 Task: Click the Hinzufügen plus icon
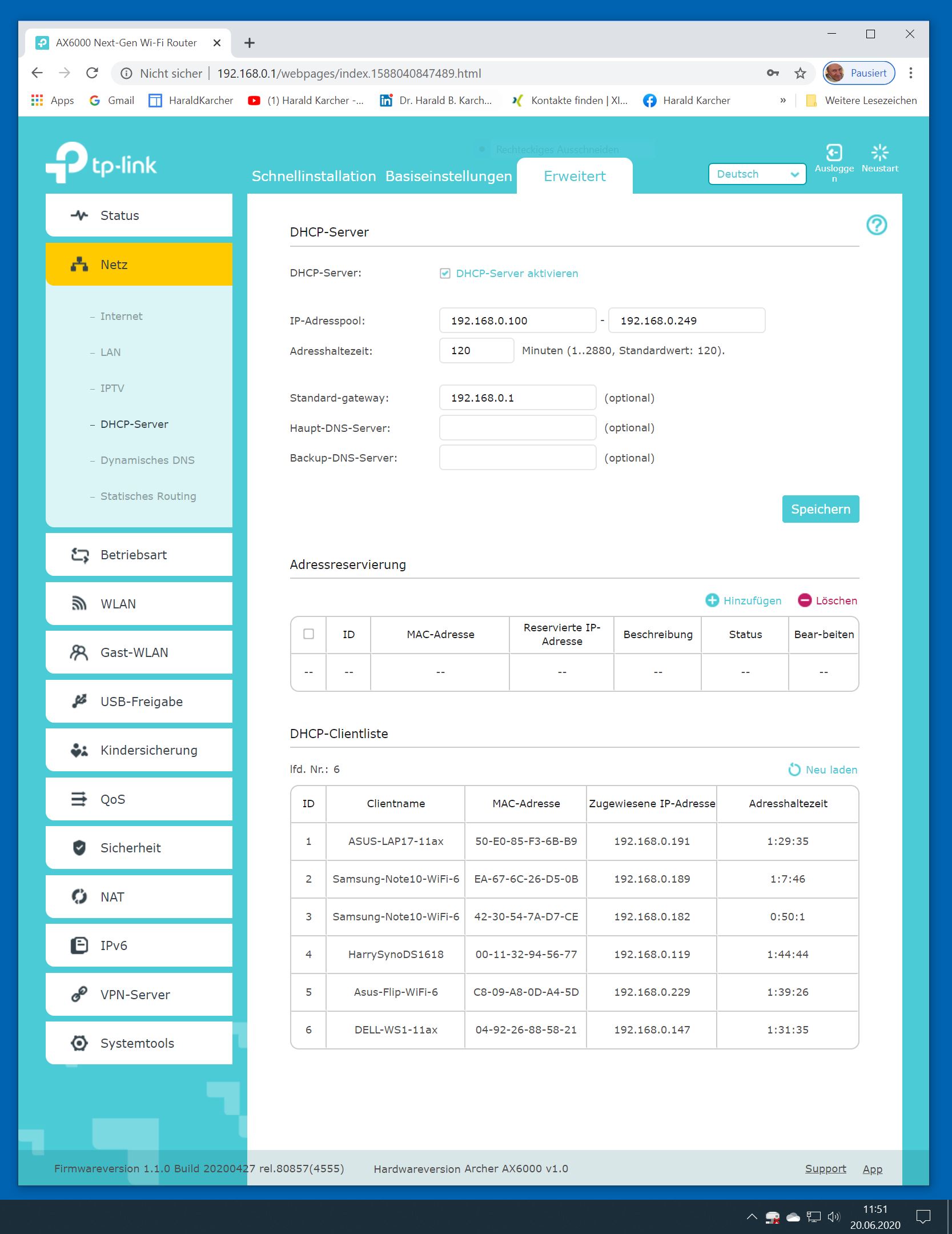coord(712,600)
